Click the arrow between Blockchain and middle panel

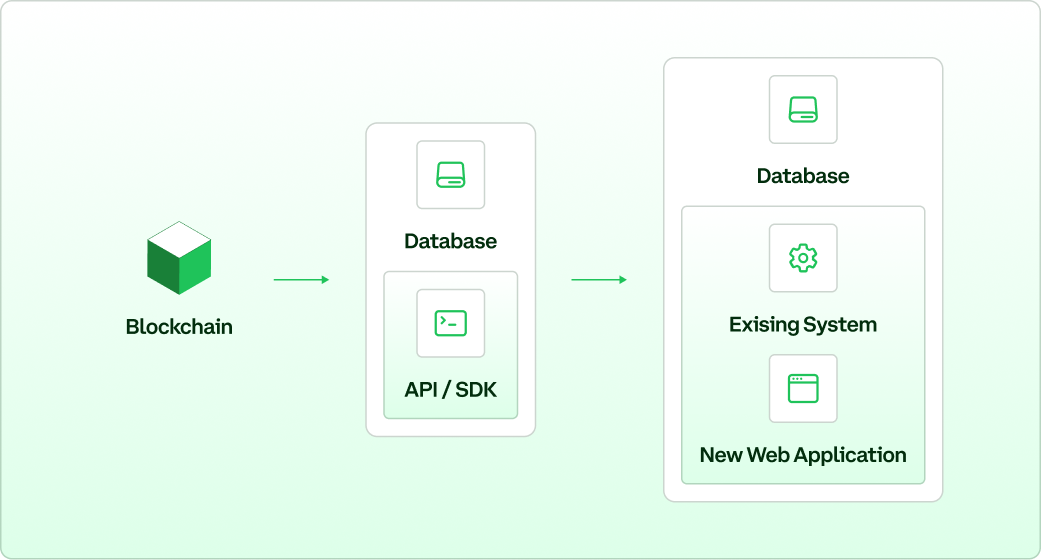point(301,280)
